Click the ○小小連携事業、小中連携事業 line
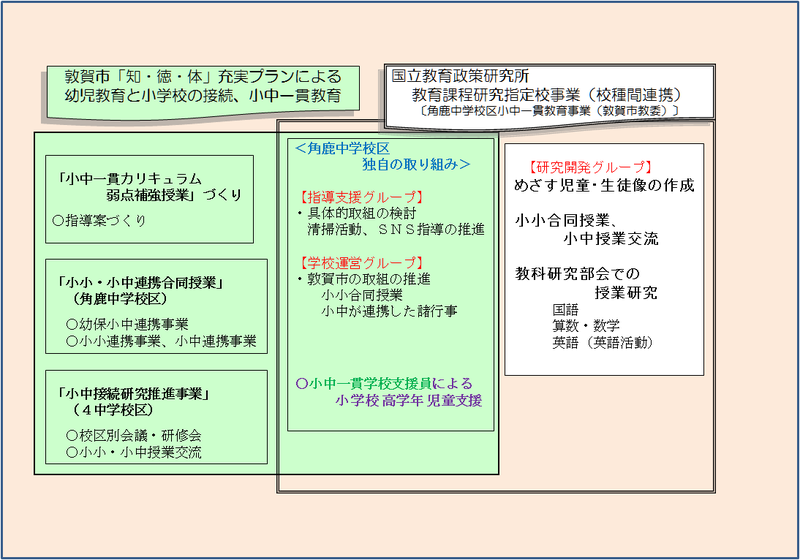This screenshot has height=560, width=800. 161,341
